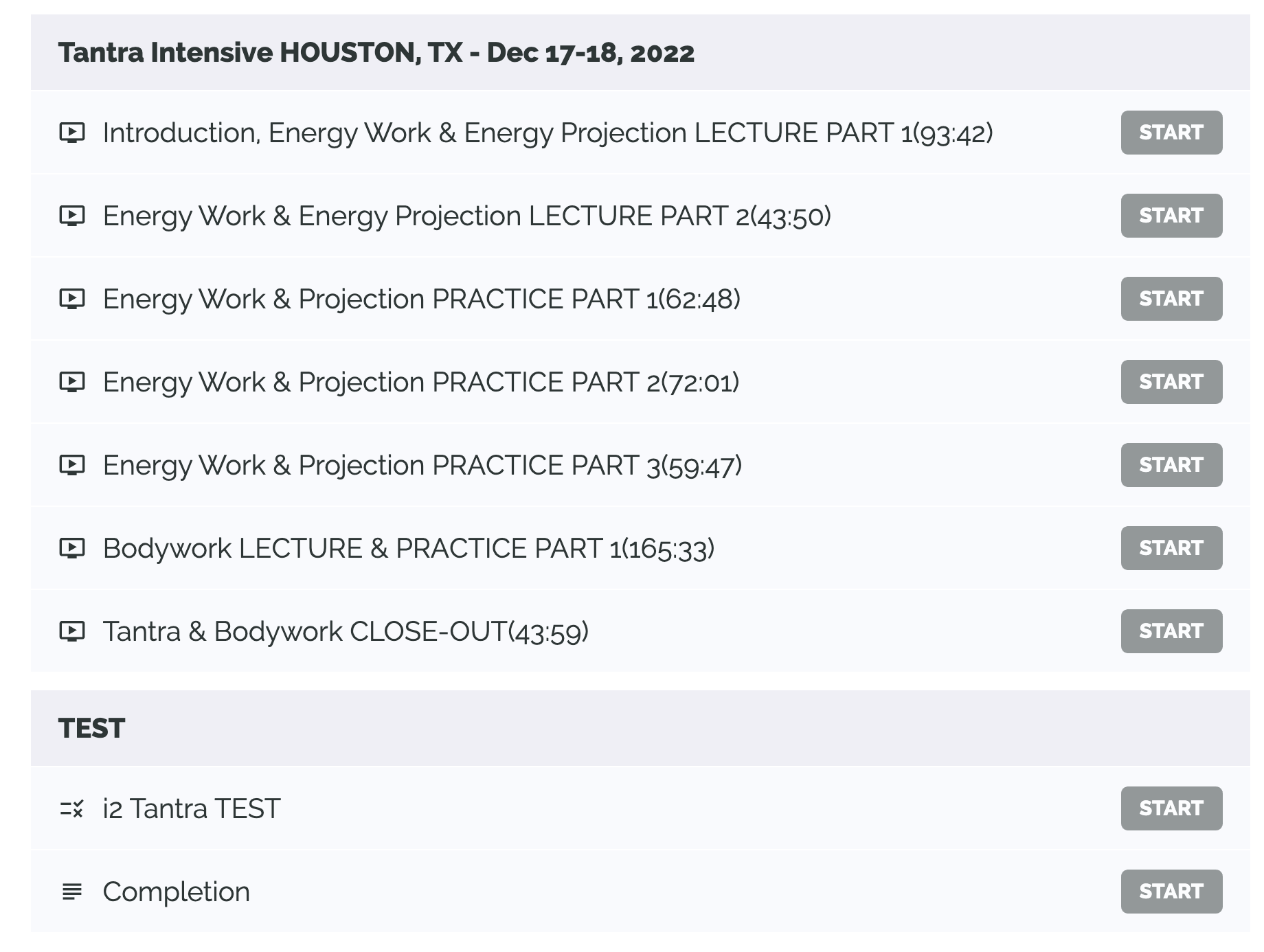This screenshot has height=952, width=1264.
Task: Click video icon for Energy Projection LECTURE PART 2
Action: tap(72, 216)
